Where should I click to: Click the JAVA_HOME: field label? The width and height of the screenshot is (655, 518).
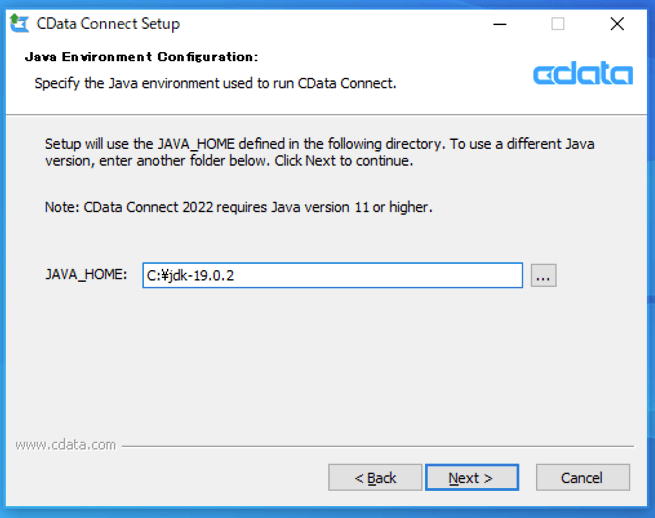[x=86, y=275]
